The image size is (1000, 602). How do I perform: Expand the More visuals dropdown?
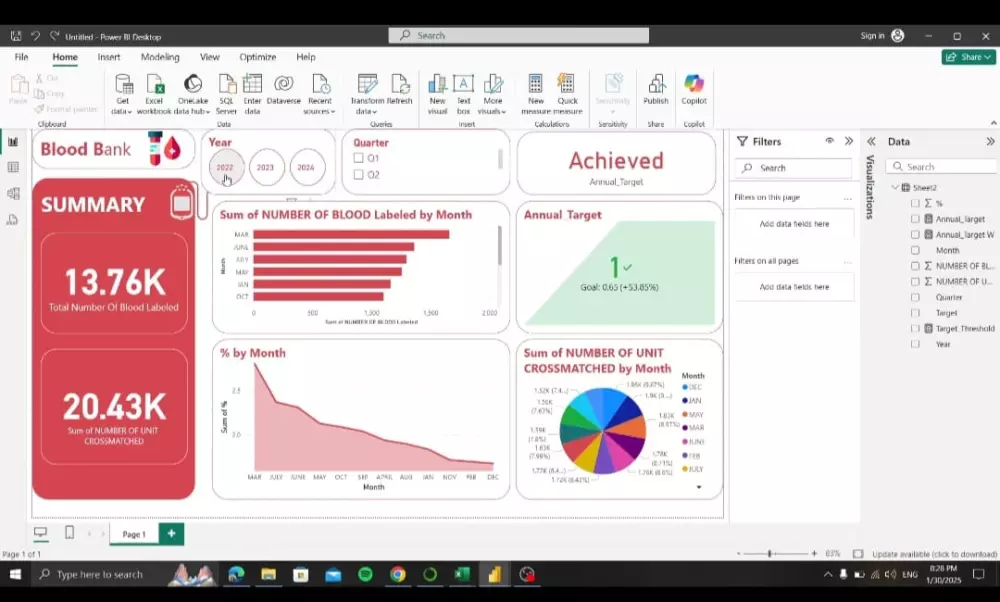click(492, 90)
